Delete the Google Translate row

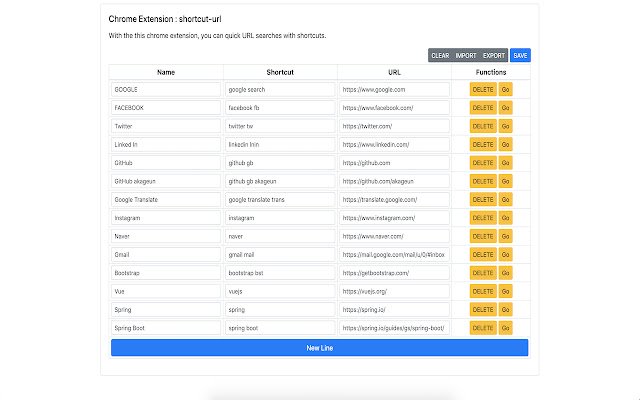pos(483,200)
